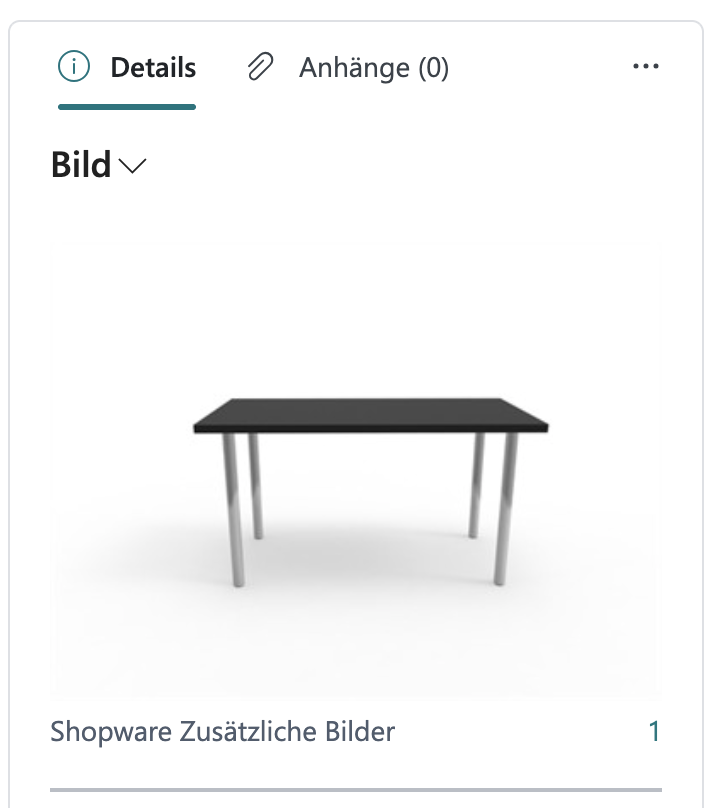The image size is (712, 808).
Task: Click the paperclip attachments icon
Action: click(x=260, y=68)
